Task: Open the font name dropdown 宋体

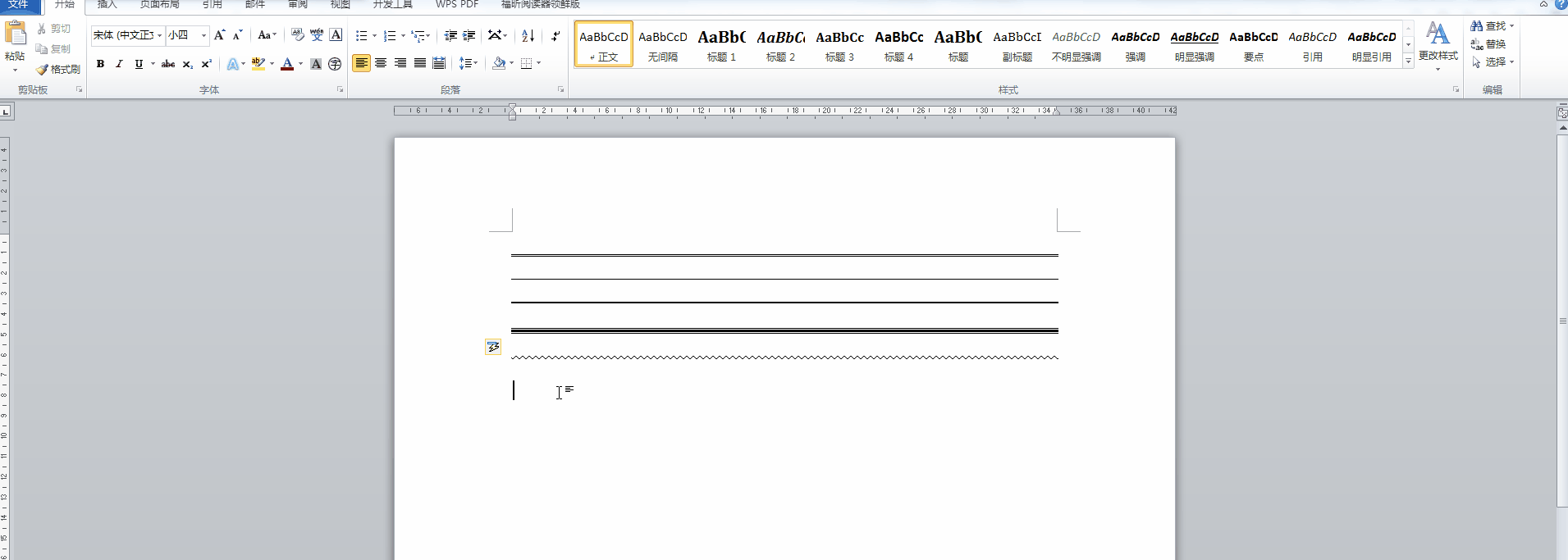Action: point(159,35)
